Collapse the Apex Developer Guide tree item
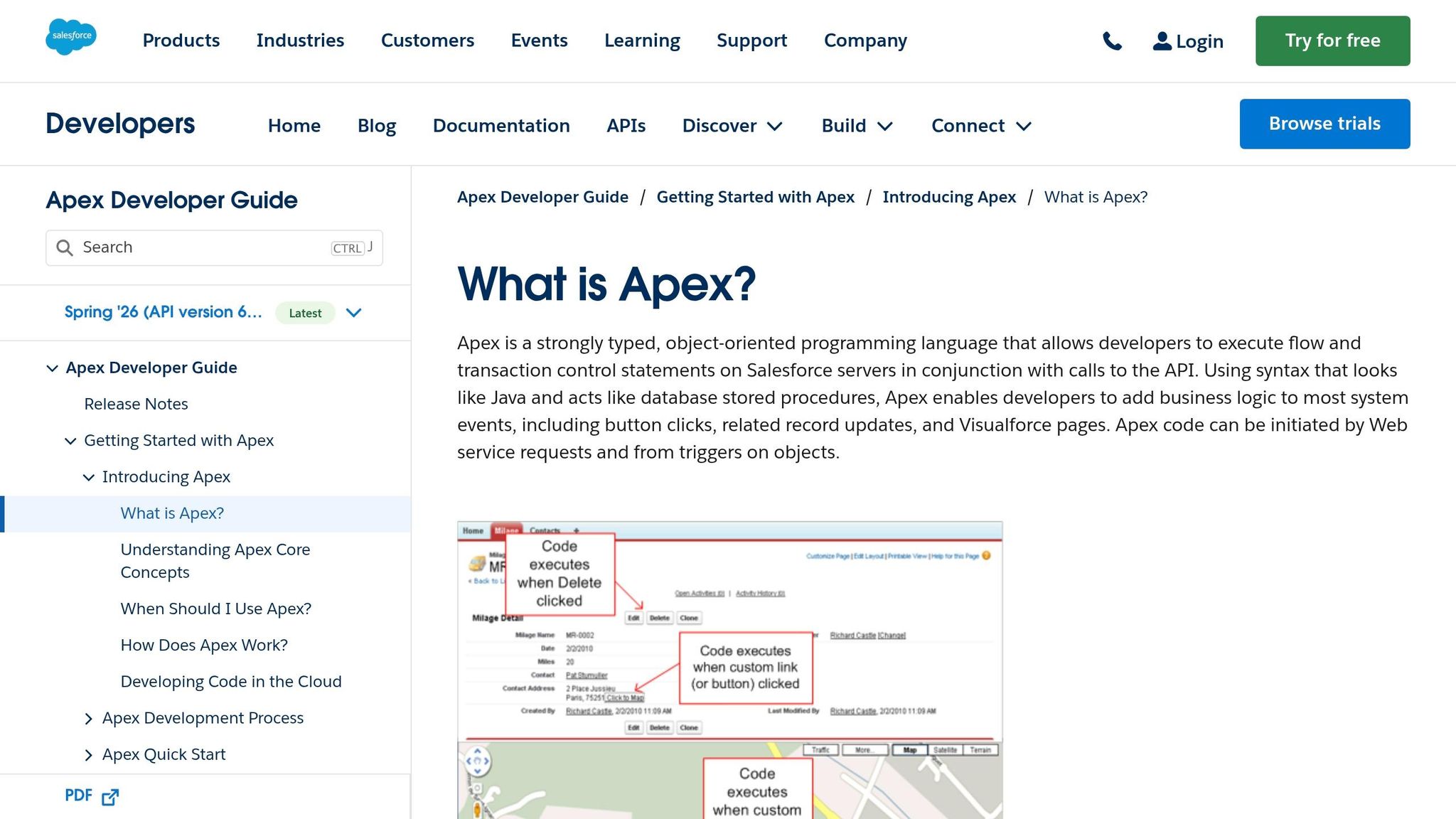1456x819 pixels. (52, 368)
